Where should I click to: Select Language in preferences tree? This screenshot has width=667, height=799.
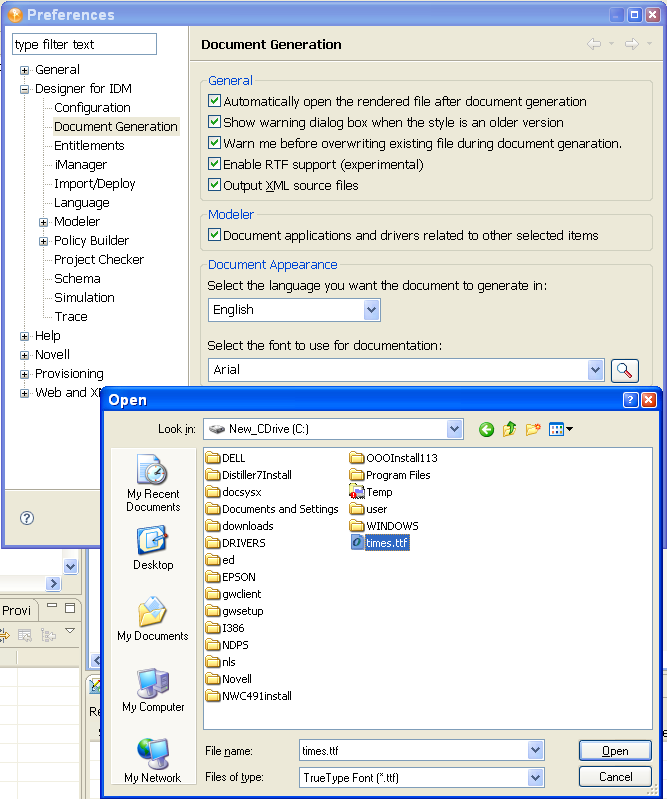click(82, 203)
